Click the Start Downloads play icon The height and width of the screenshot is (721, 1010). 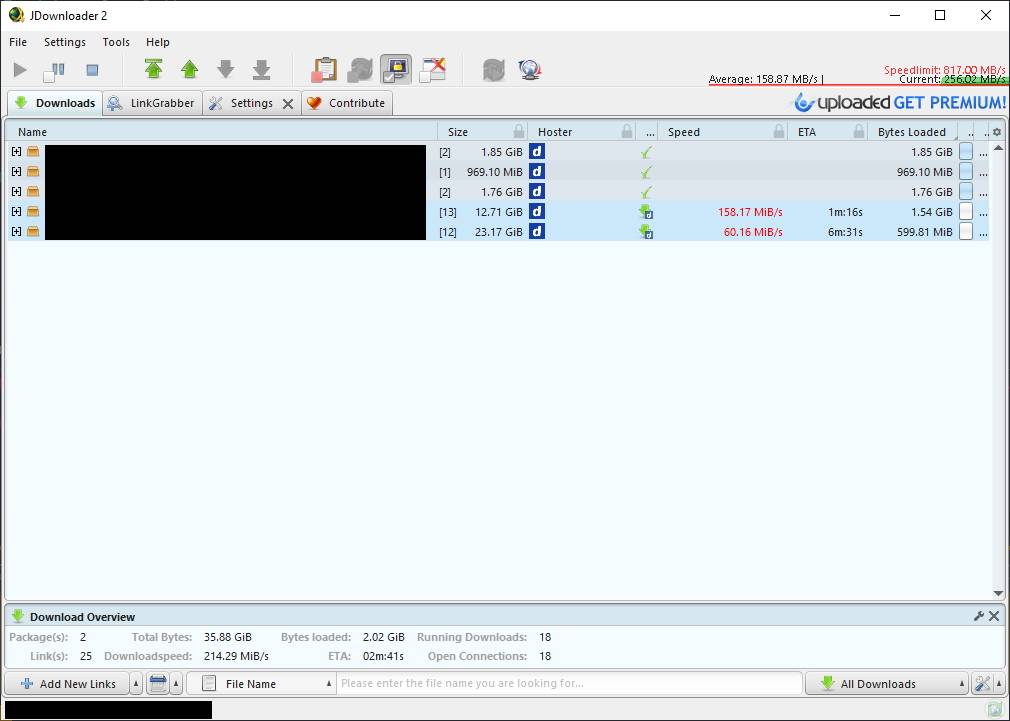click(20, 70)
